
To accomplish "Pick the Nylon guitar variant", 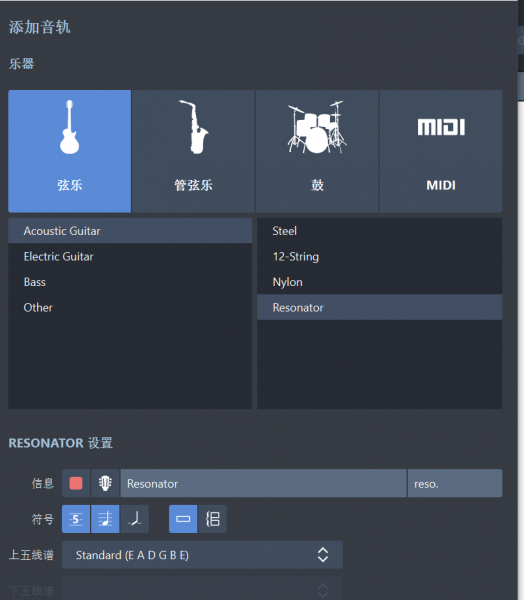I will click(380, 282).
